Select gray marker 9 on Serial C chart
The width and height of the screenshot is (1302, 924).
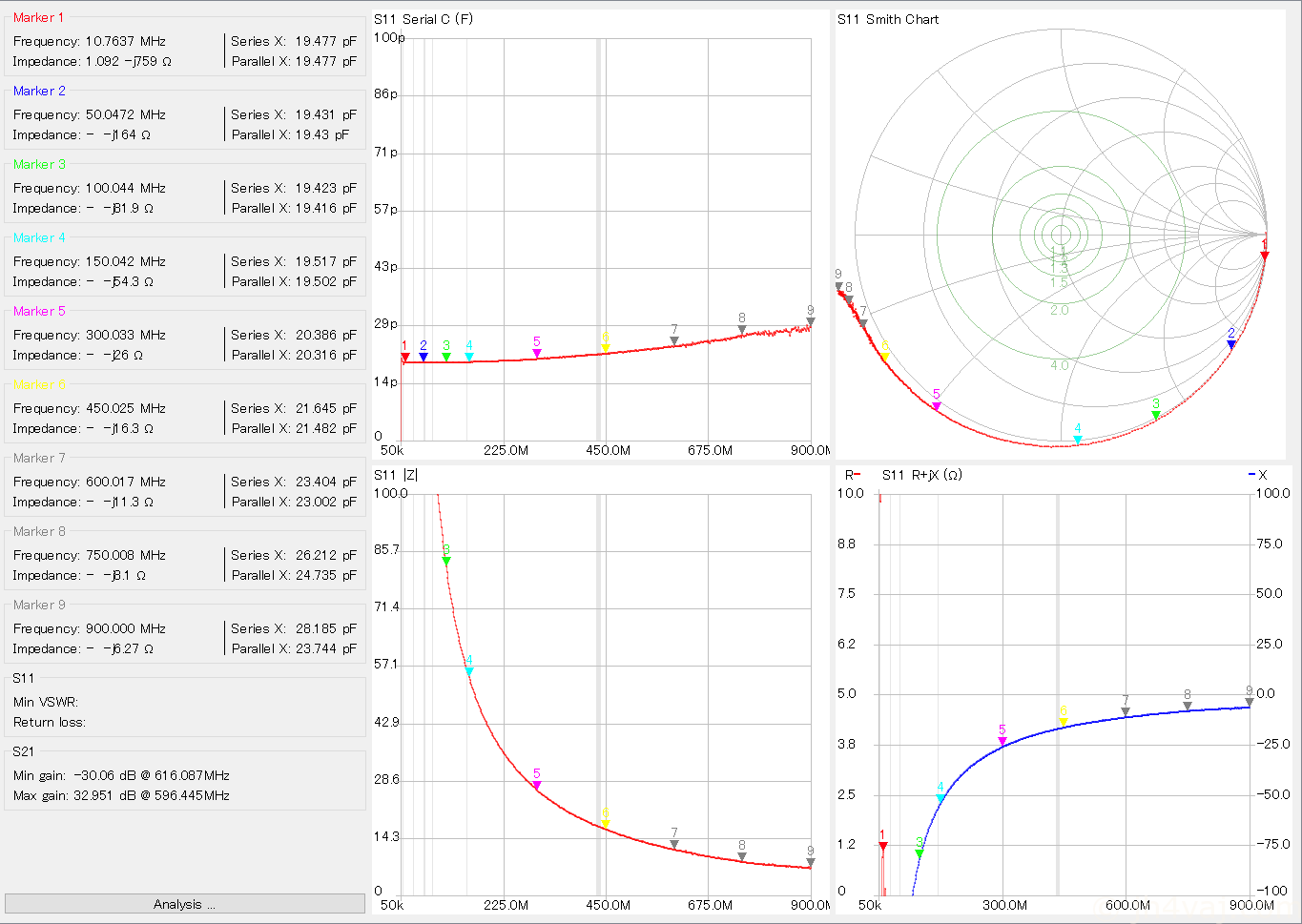tap(811, 322)
